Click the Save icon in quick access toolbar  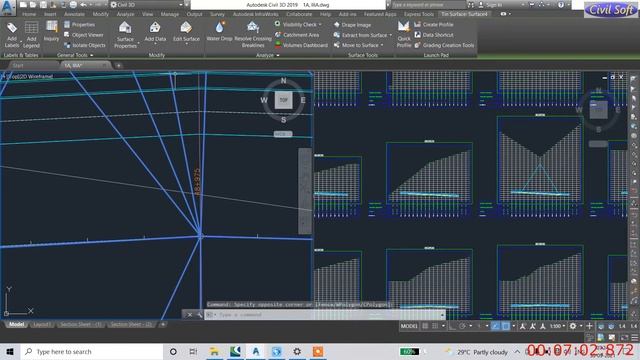pyautogui.click(x=43, y=5)
